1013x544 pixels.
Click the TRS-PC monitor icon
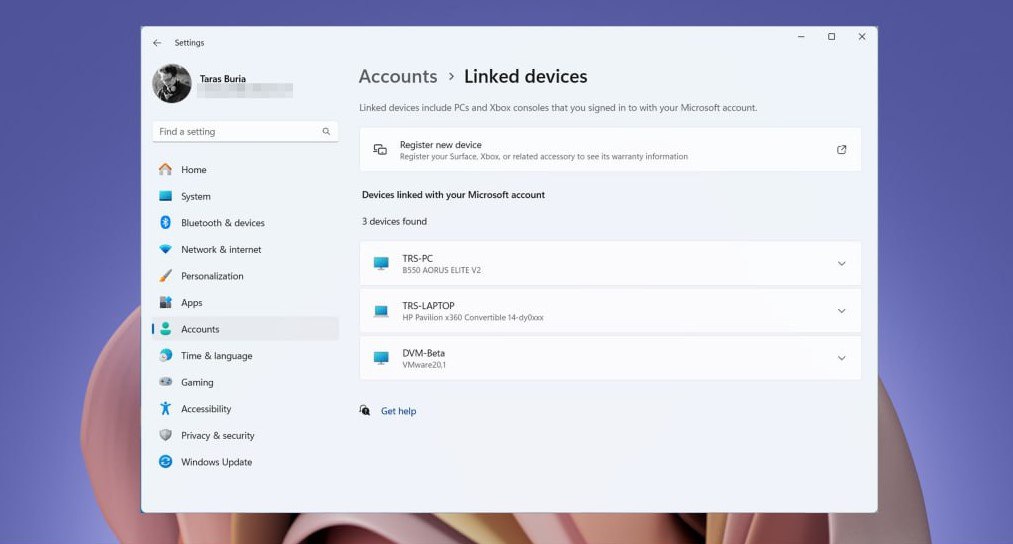pos(381,264)
